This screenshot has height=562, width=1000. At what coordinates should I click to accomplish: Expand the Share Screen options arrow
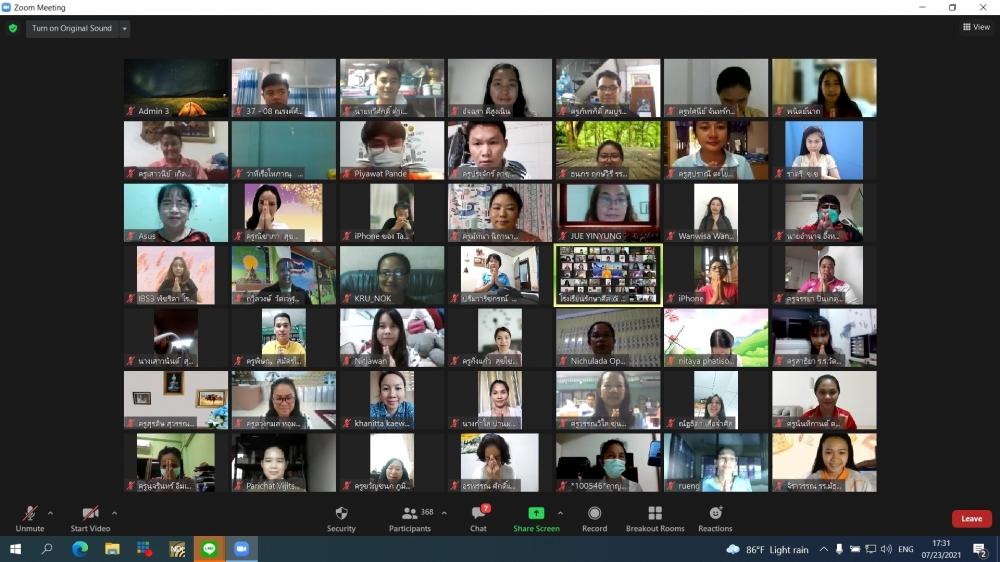click(x=560, y=513)
